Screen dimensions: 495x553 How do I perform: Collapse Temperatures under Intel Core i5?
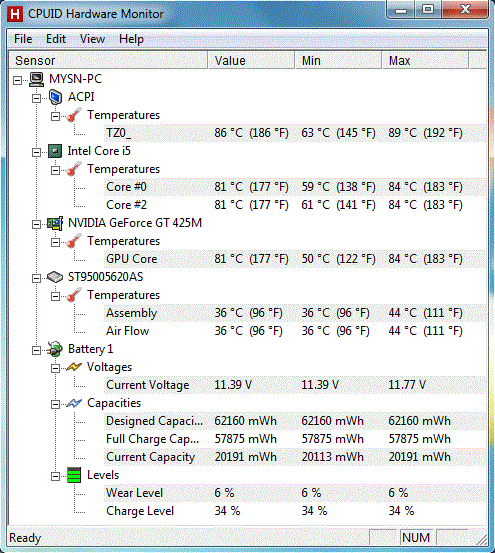[x=55, y=170]
